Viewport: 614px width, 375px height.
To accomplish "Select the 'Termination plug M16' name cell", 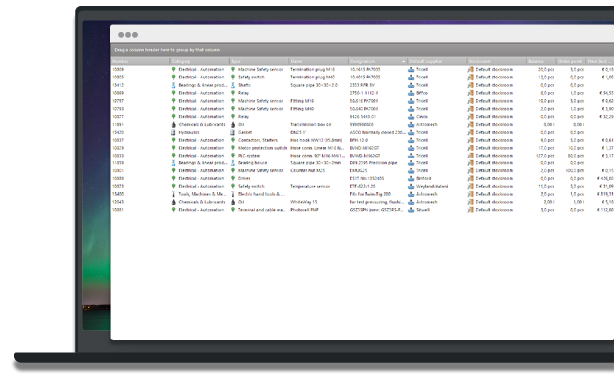I will pos(312,69).
